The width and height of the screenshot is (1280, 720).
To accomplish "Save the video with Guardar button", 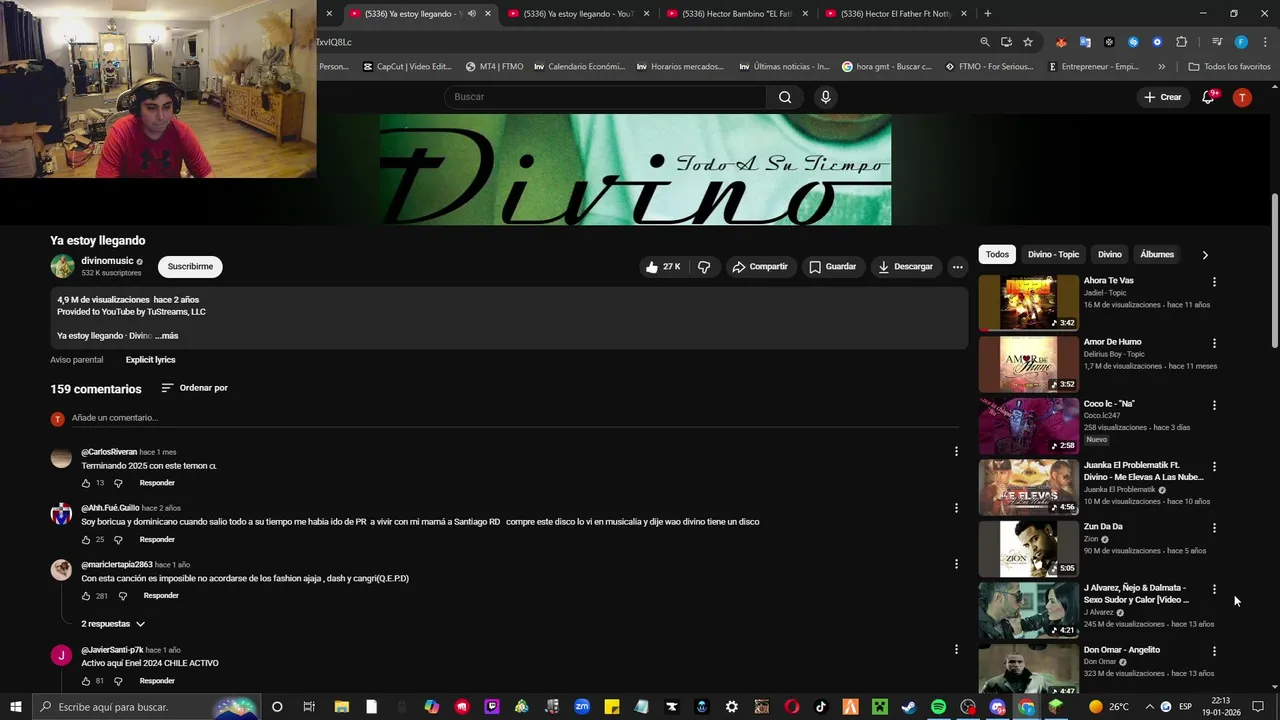I will click(x=833, y=267).
